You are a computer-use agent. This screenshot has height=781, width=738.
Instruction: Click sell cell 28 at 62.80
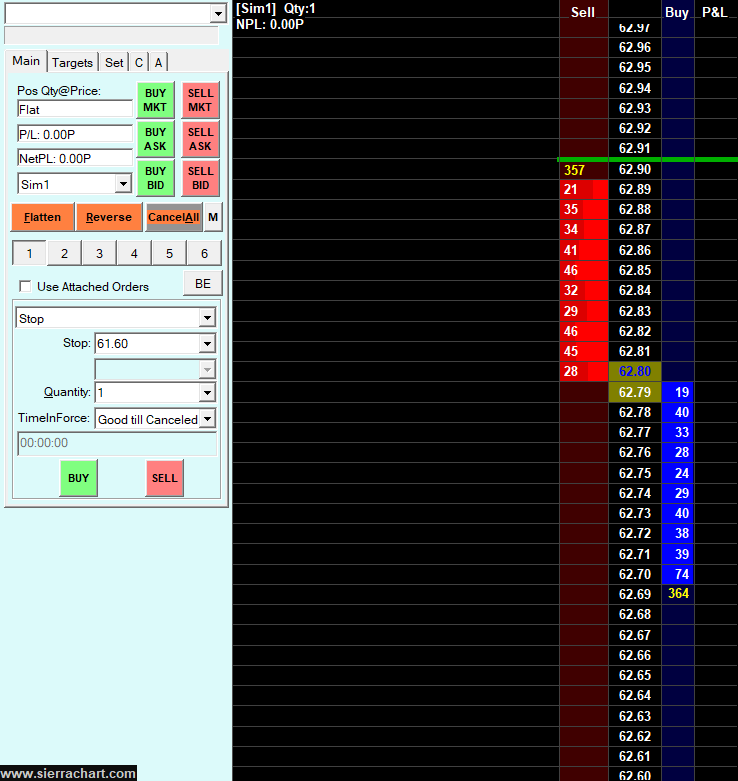pos(584,372)
